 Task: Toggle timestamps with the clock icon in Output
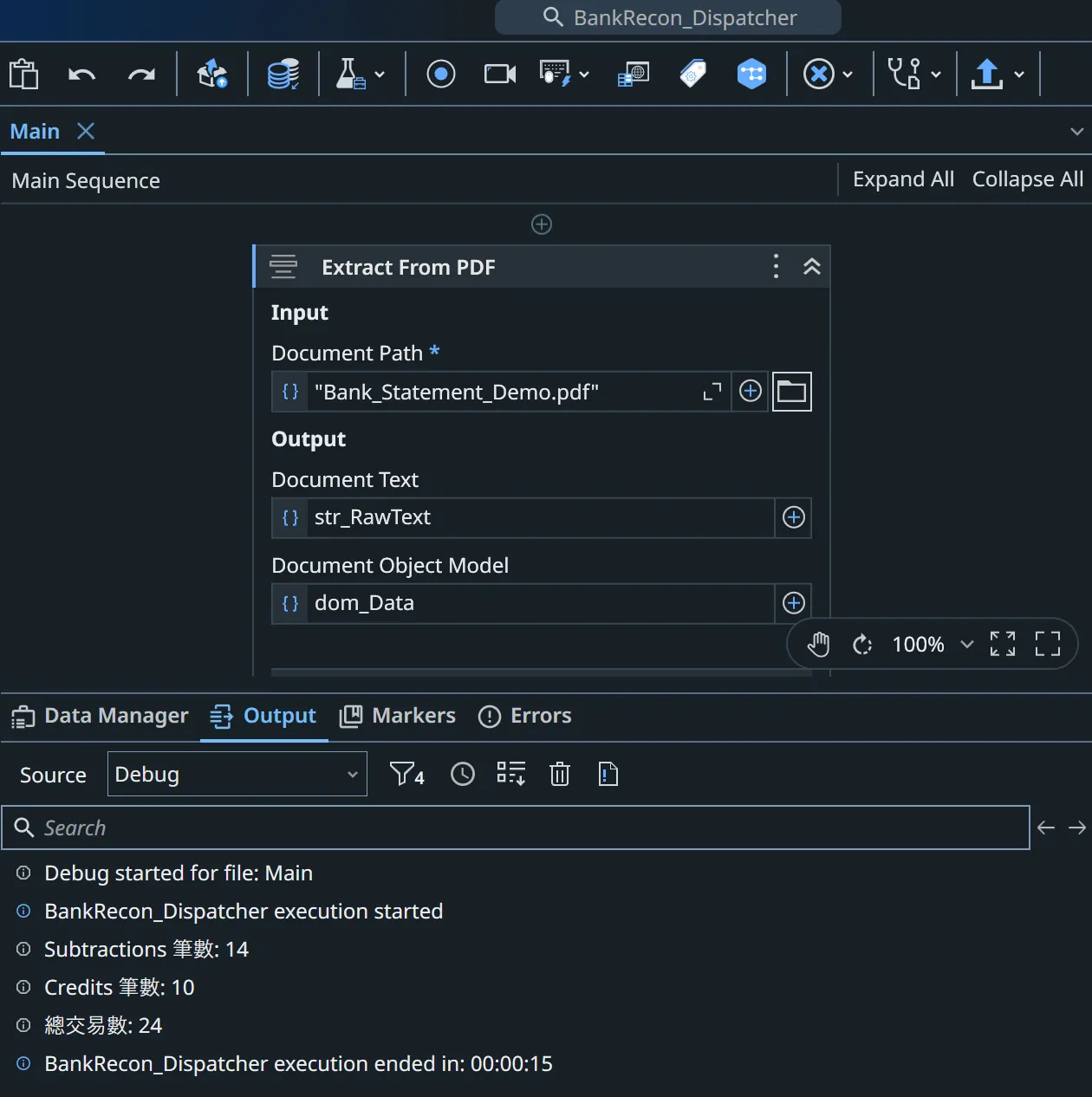pyautogui.click(x=462, y=774)
